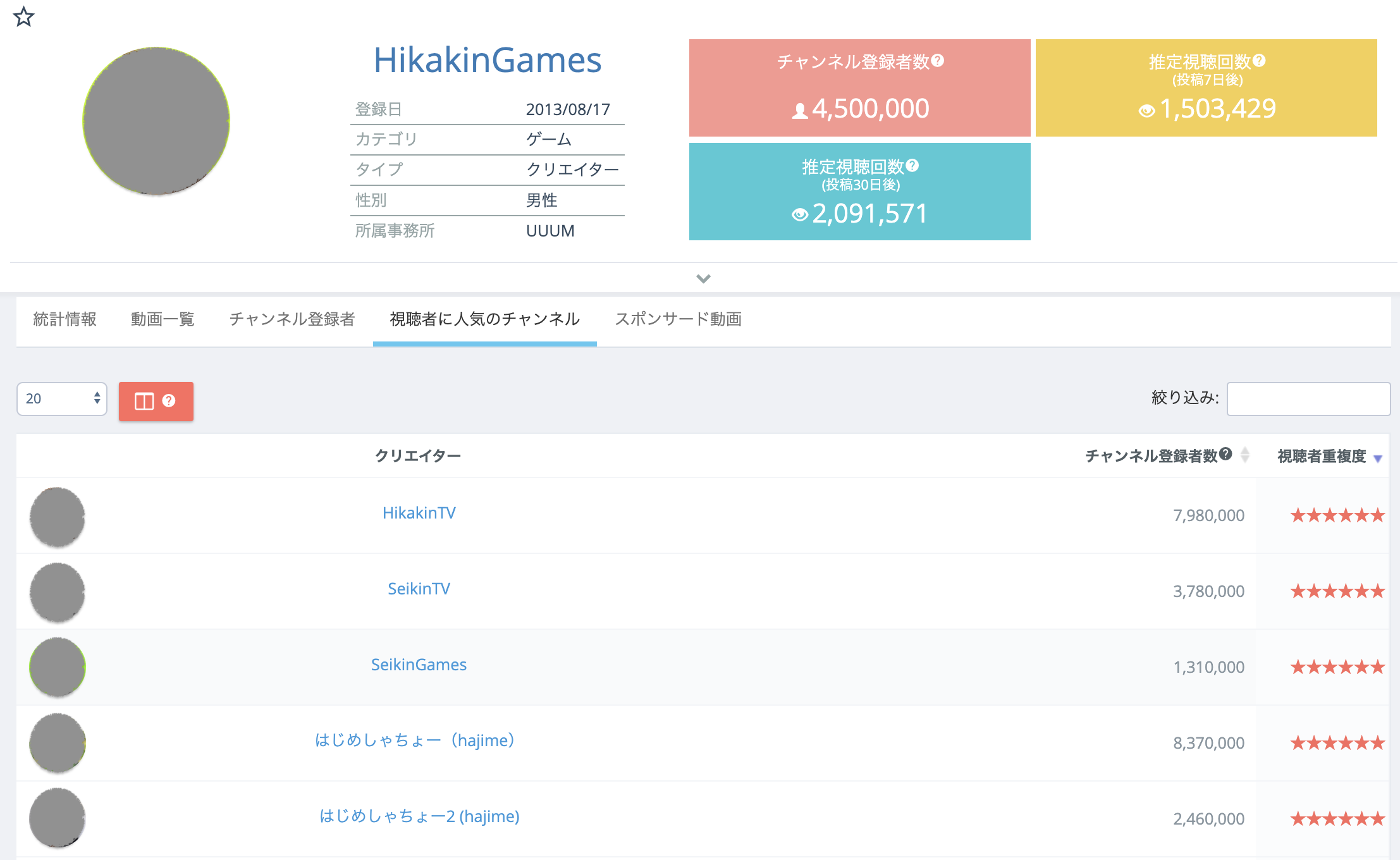
Task: Click はじめしゃちょー（hajime） row avatar
Action: [x=57, y=743]
